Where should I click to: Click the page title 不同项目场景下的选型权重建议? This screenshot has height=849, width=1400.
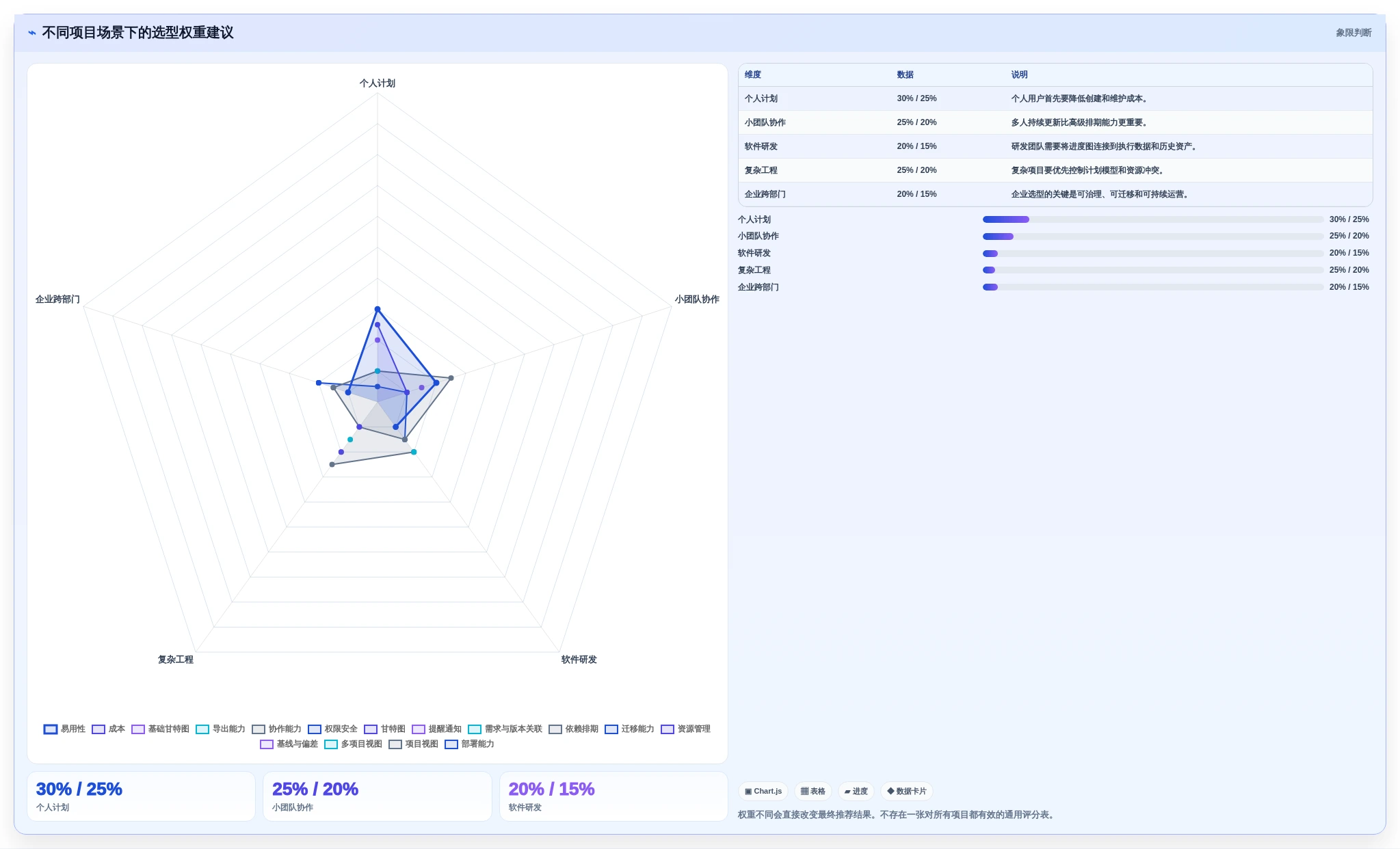pos(137,33)
